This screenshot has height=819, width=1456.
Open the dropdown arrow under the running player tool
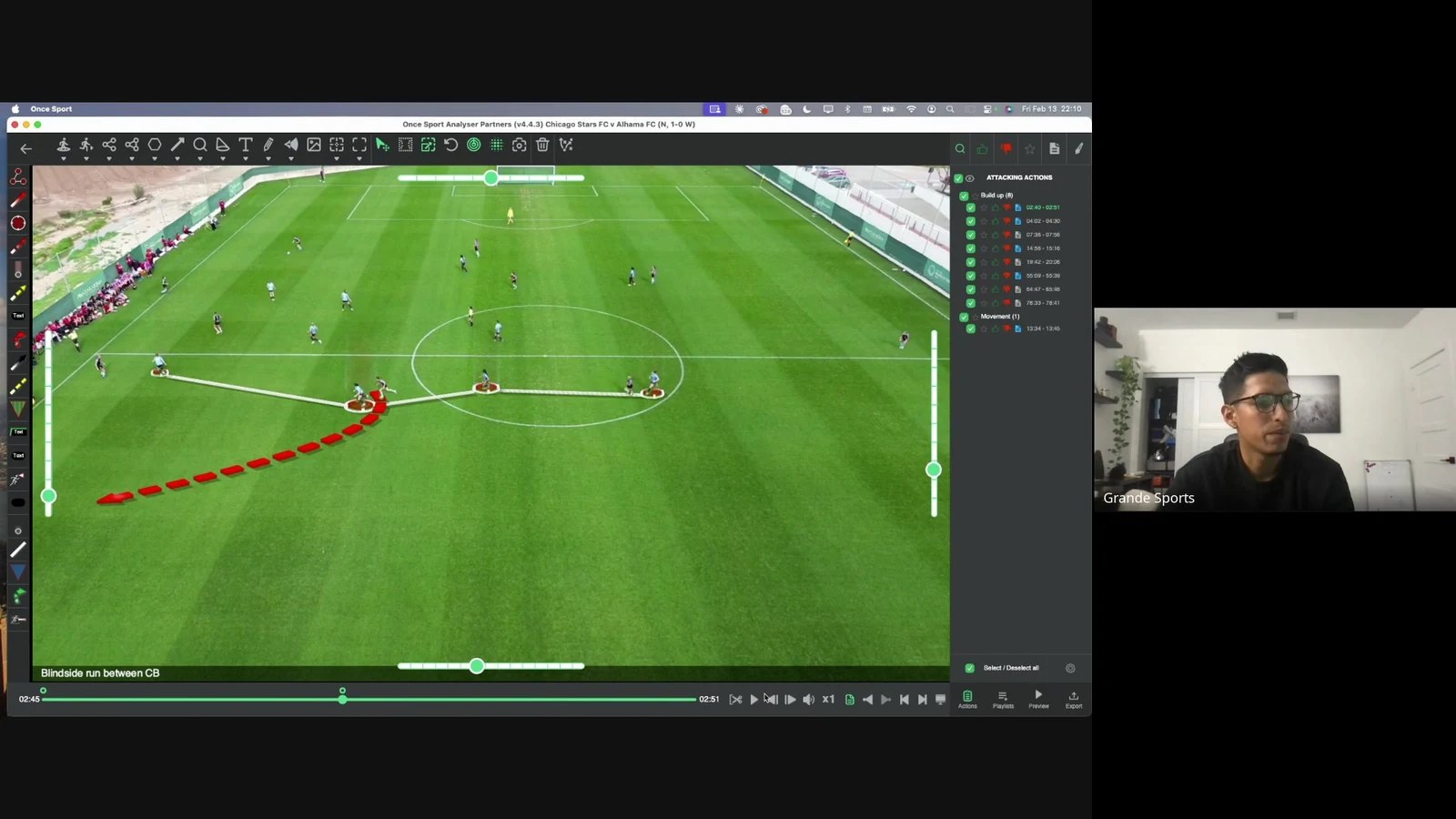coord(86,158)
